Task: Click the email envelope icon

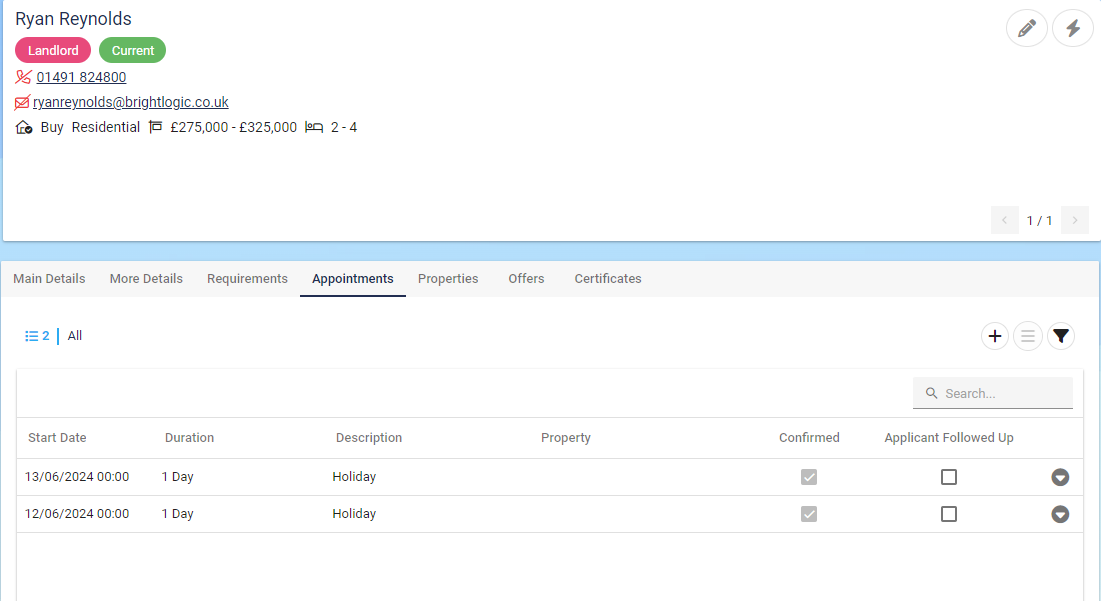Action: 22,103
